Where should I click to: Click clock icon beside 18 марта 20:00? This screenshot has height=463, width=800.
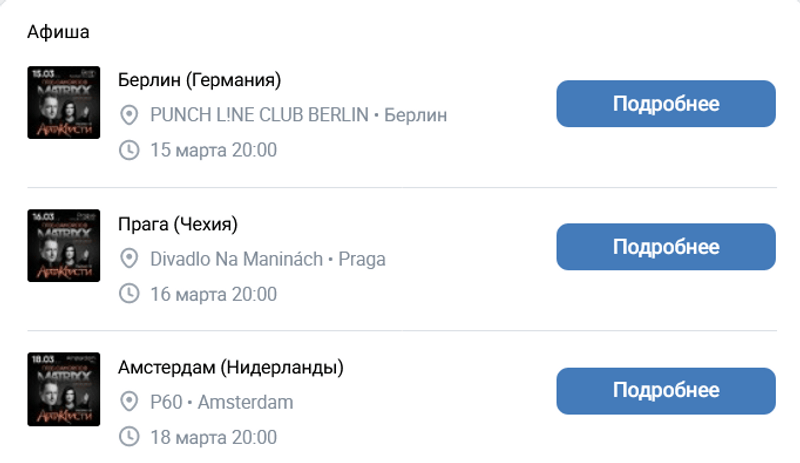[x=128, y=437]
